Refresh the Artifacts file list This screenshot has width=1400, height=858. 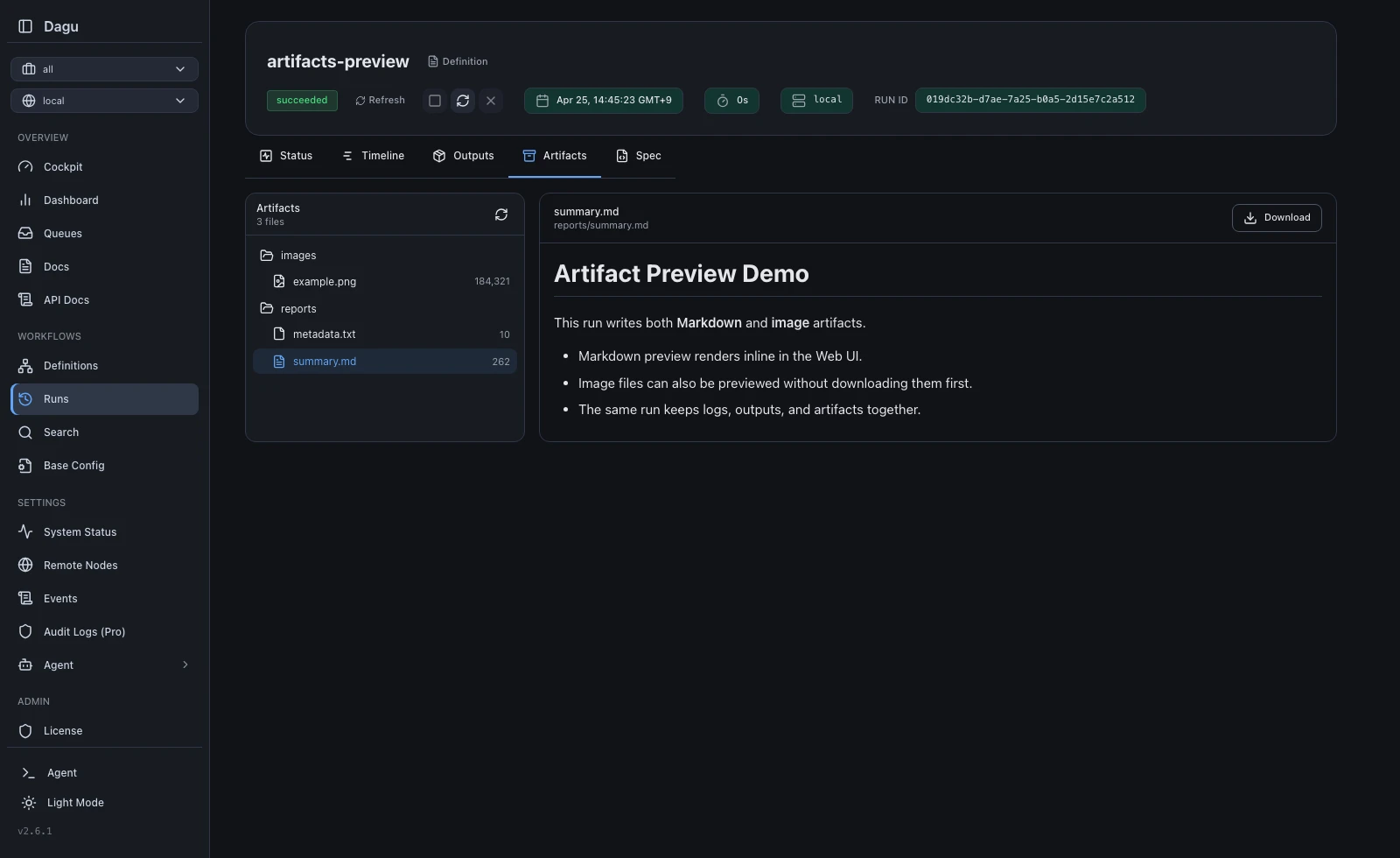501,214
